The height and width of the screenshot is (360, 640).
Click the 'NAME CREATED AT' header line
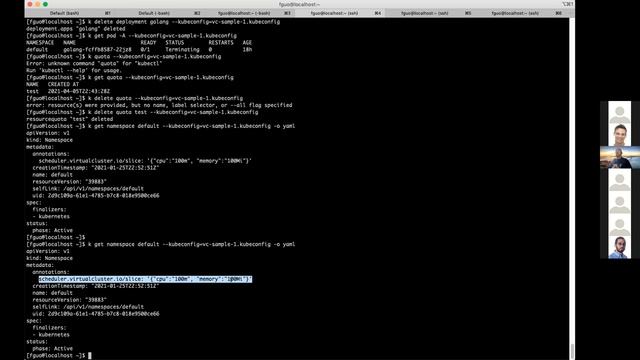point(53,84)
